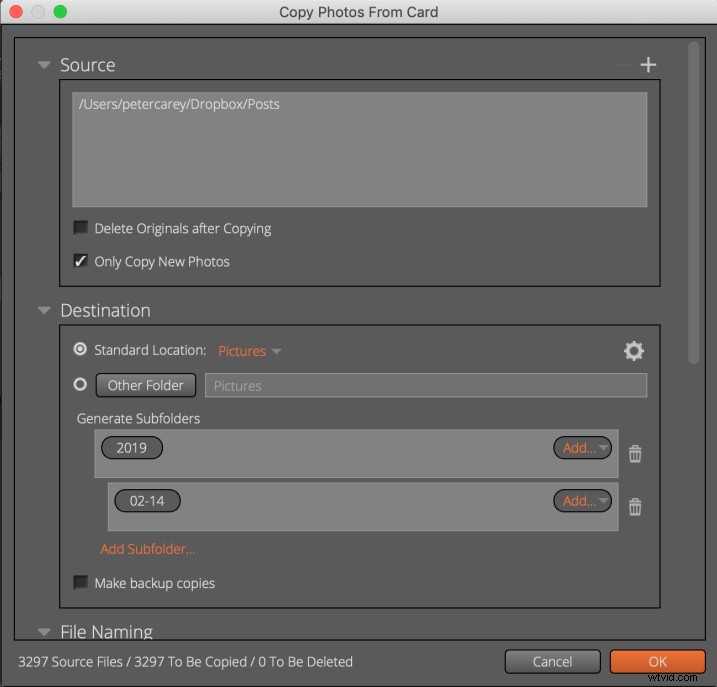
Task: Open the Add dropdown in the 02-14 row
Action: coord(584,501)
